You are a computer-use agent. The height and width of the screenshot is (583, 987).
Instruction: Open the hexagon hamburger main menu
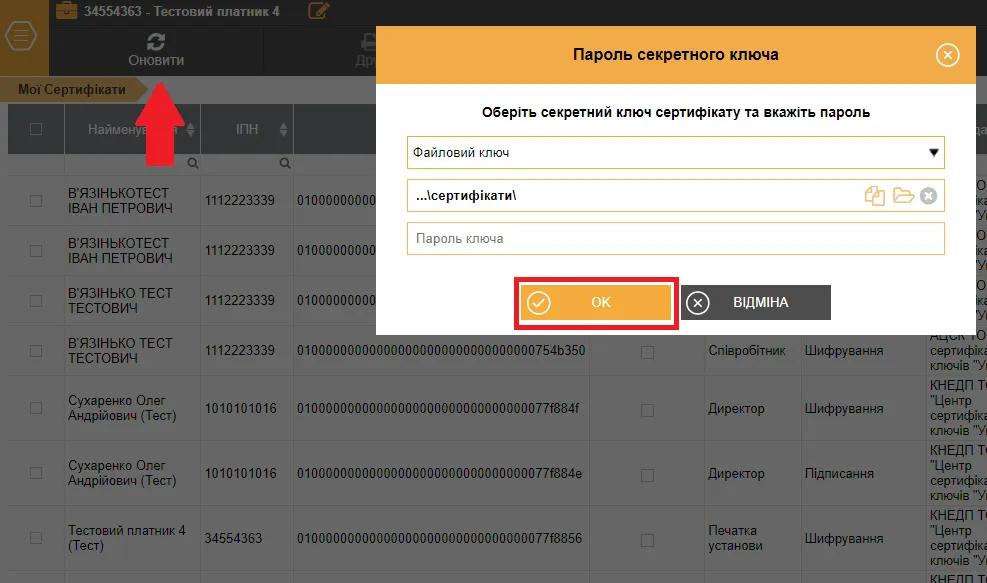(21, 36)
